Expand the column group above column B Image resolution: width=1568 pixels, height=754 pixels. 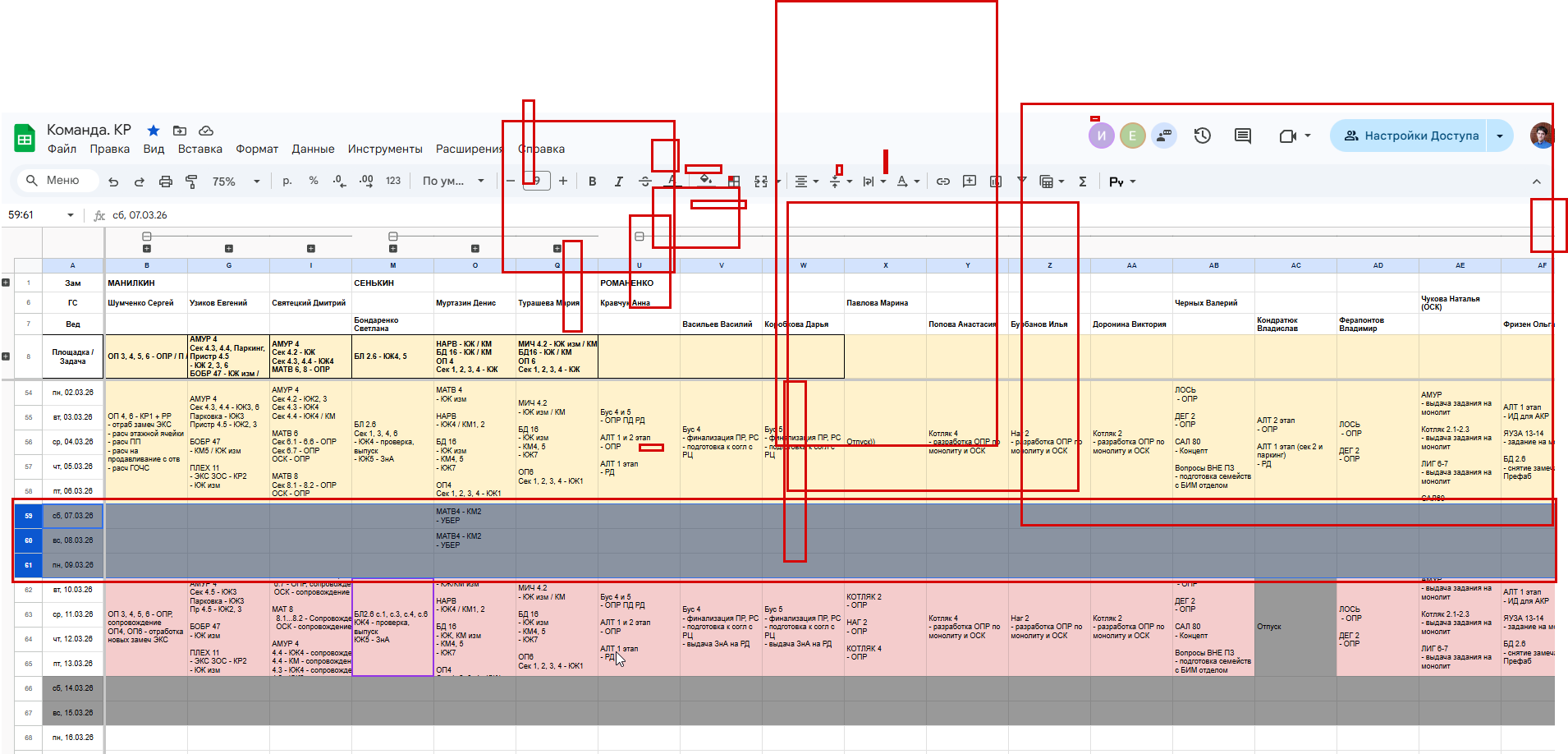[x=147, y=248]
